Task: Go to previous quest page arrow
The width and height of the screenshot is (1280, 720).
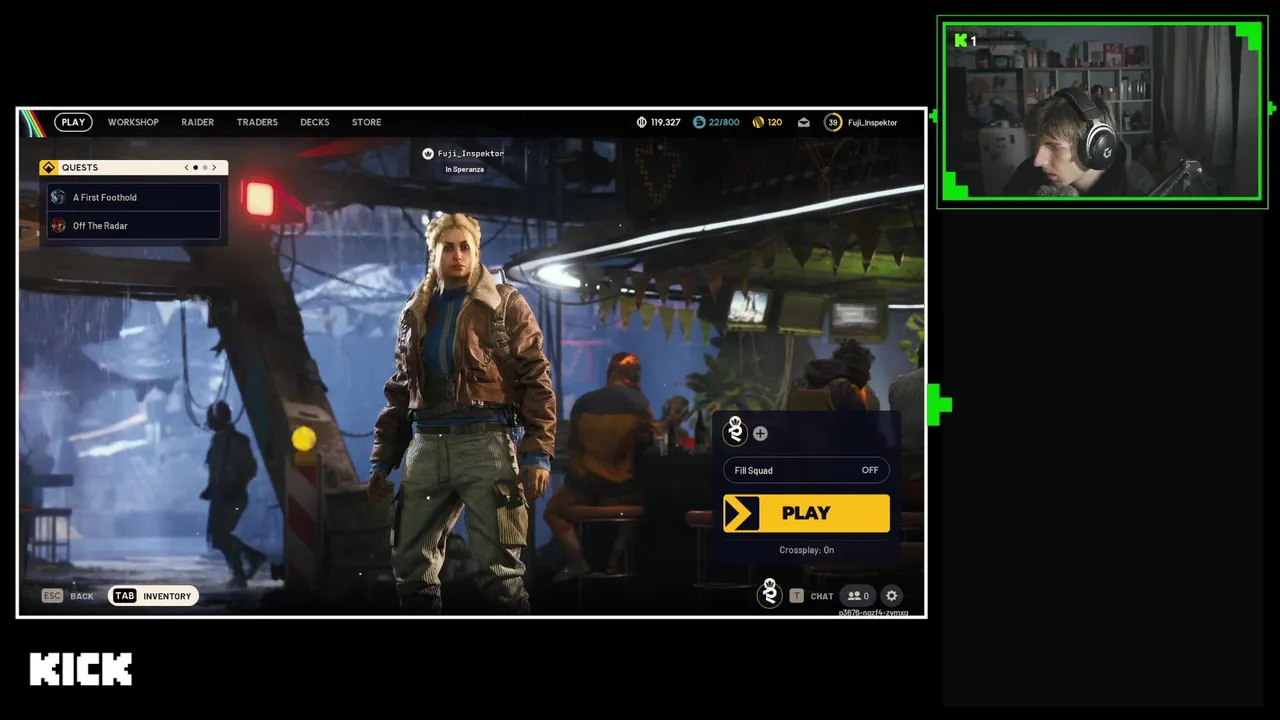Action: pyautogui.click(x=186, y=167)
